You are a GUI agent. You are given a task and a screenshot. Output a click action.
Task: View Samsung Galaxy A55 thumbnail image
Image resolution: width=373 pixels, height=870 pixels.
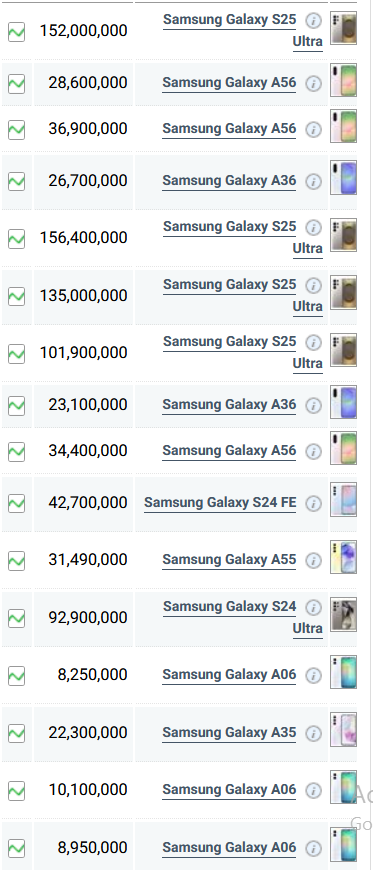point(344,557)
